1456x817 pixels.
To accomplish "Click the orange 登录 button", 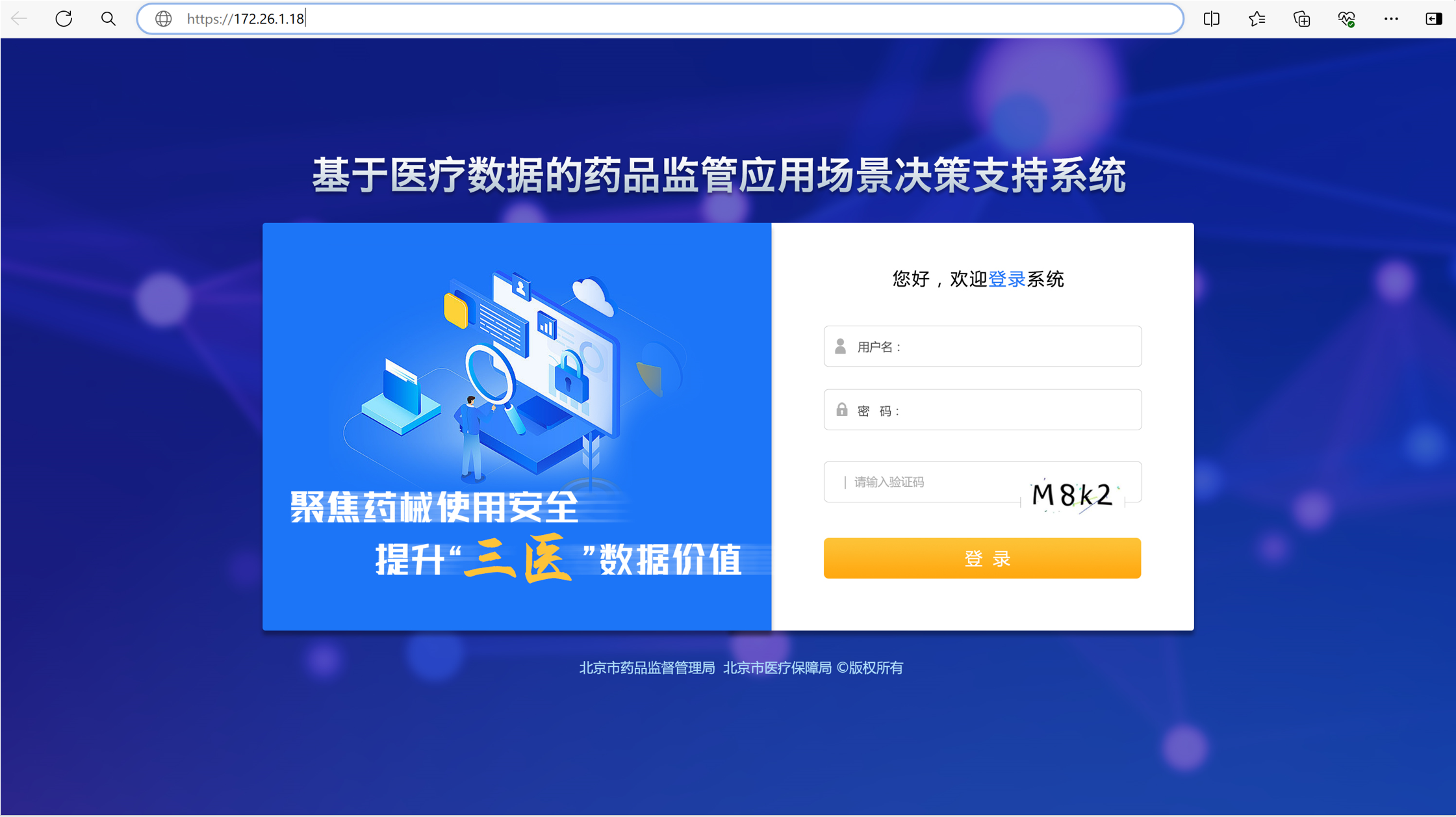I will 982,558.
